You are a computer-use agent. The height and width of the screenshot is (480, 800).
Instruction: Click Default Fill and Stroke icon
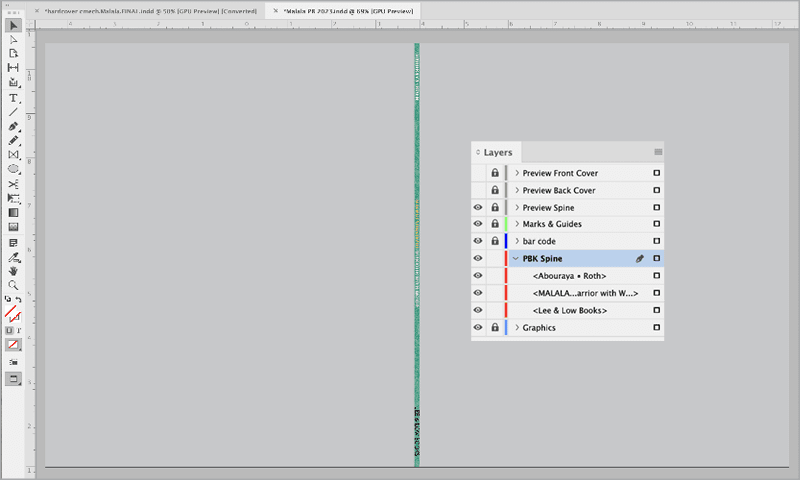pyautogui.click(x=8, y=299)
